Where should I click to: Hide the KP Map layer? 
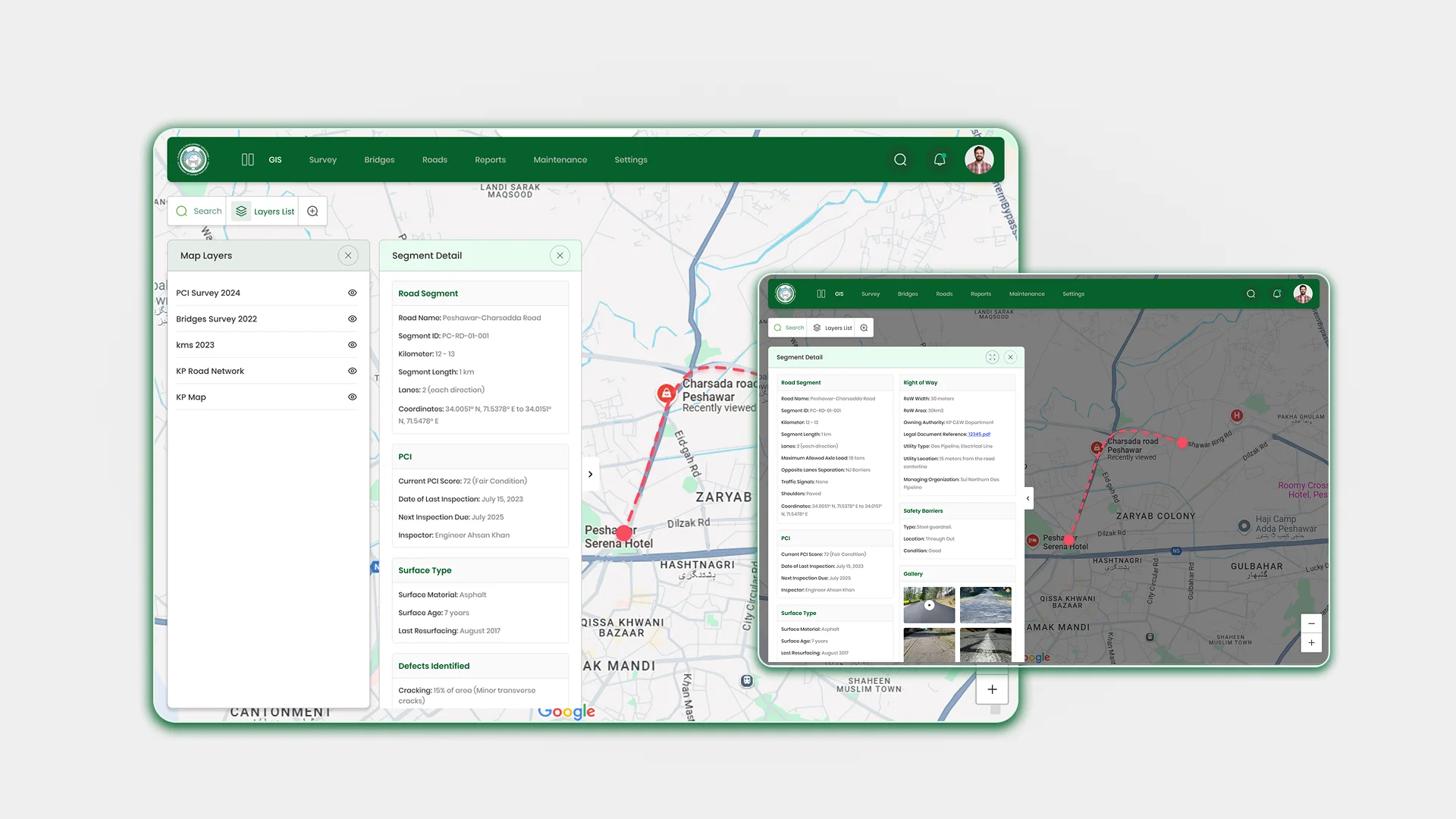(352, 397)
